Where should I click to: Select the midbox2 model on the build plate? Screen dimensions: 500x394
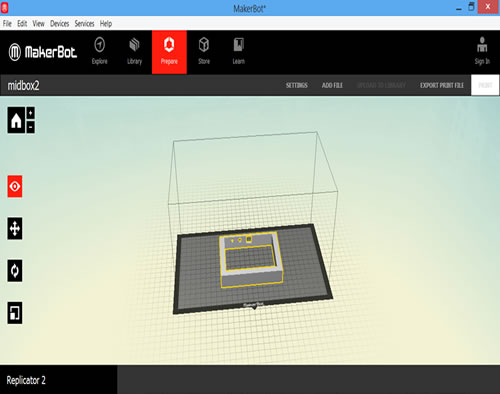pos(251,261)
